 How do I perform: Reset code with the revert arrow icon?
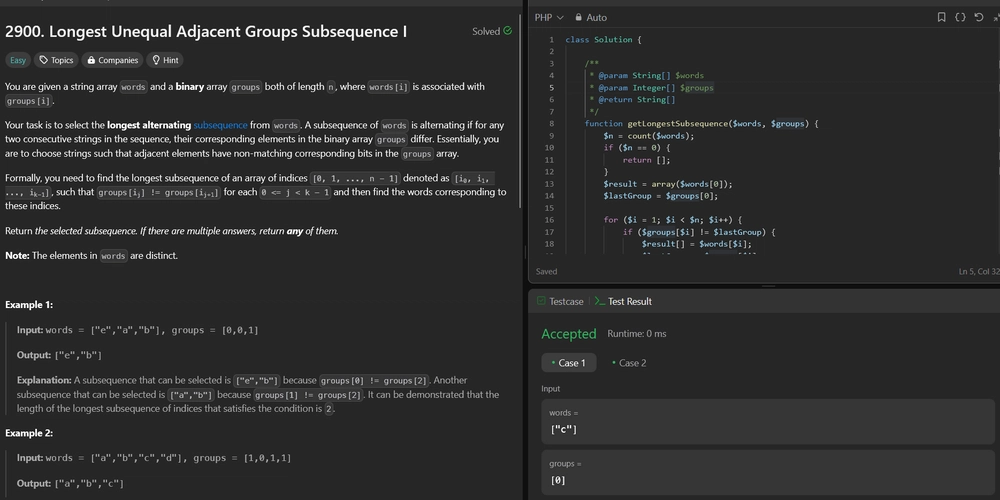tap(978, 17)
